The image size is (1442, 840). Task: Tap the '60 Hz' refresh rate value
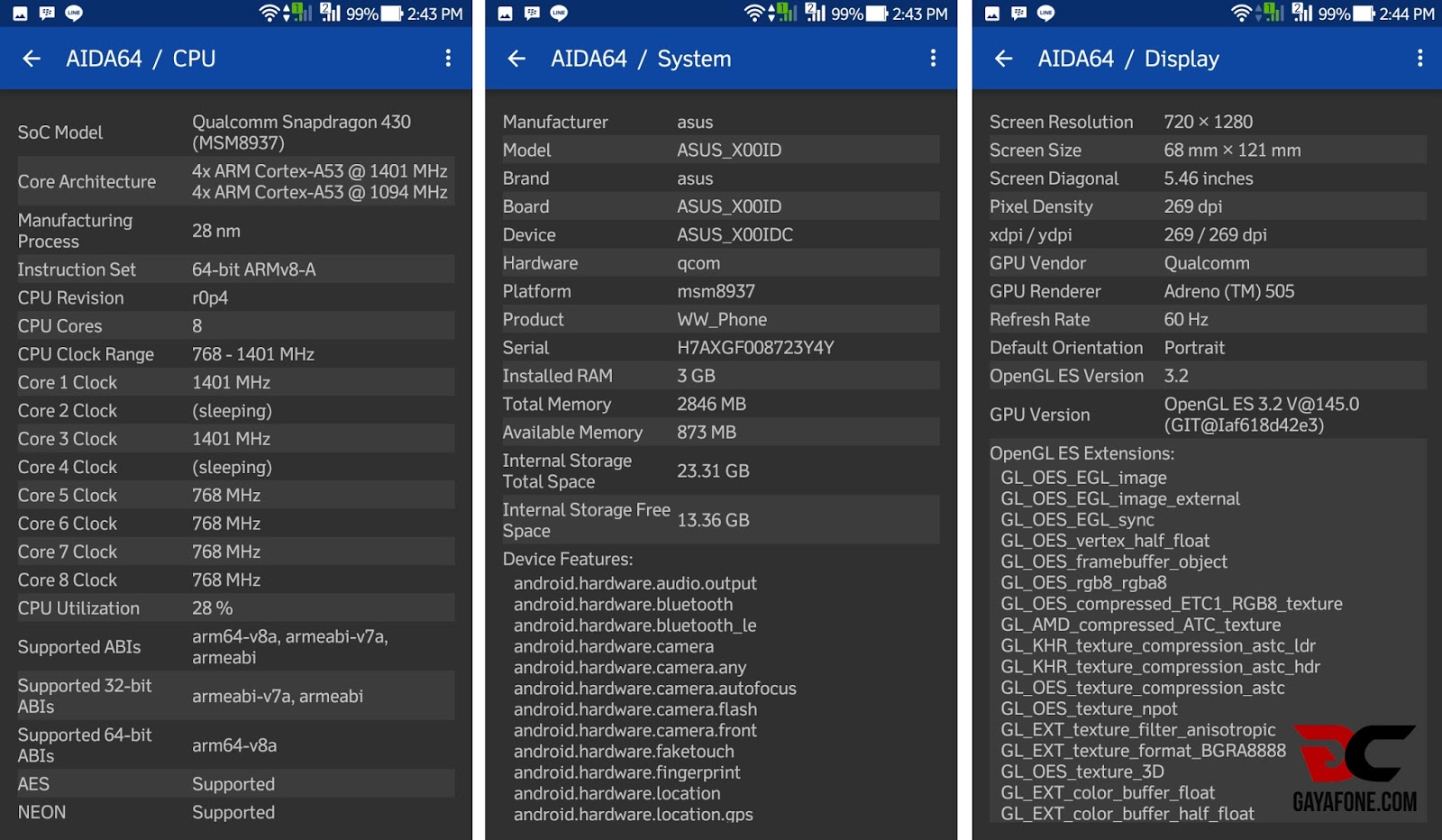click(1186, 319)
